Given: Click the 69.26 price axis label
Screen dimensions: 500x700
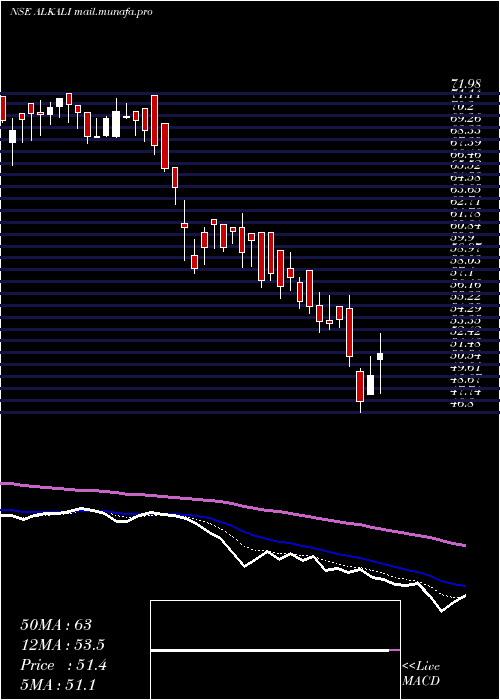Looking at the screenshot, I should (465, 119).
